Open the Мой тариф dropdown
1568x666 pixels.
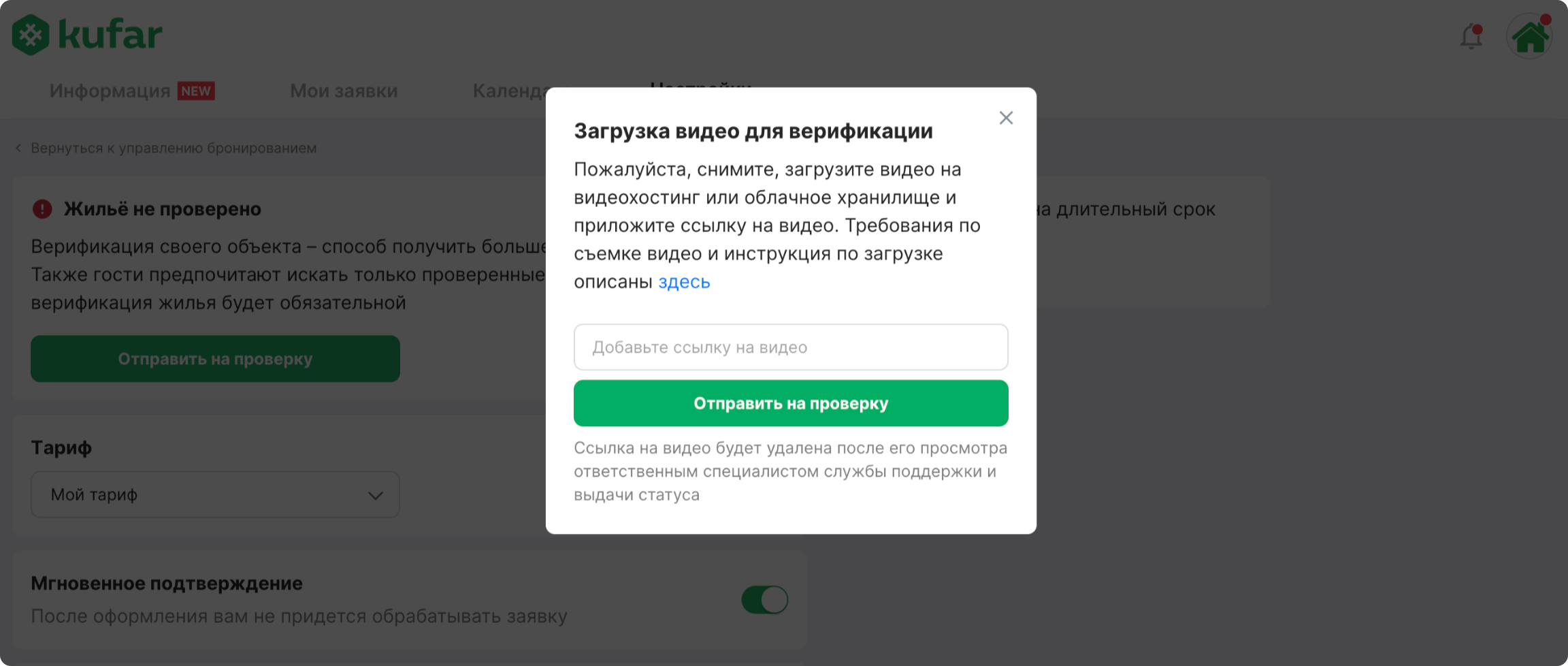click(x=215, y=494)
